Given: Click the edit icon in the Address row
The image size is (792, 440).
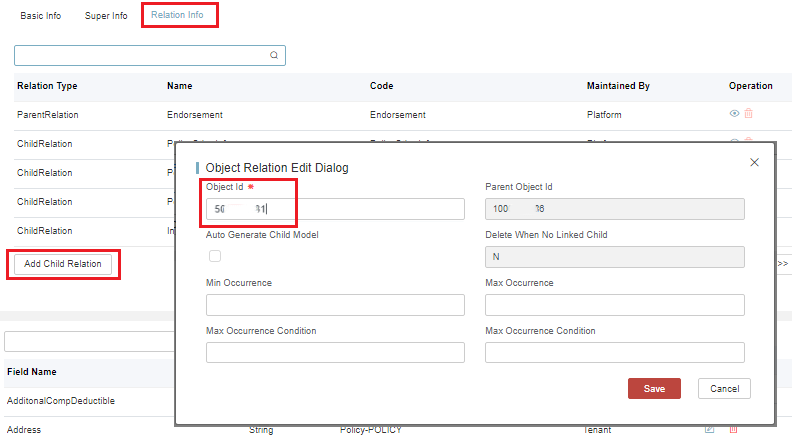Looking at the screenshot, I should pos(709,429).
